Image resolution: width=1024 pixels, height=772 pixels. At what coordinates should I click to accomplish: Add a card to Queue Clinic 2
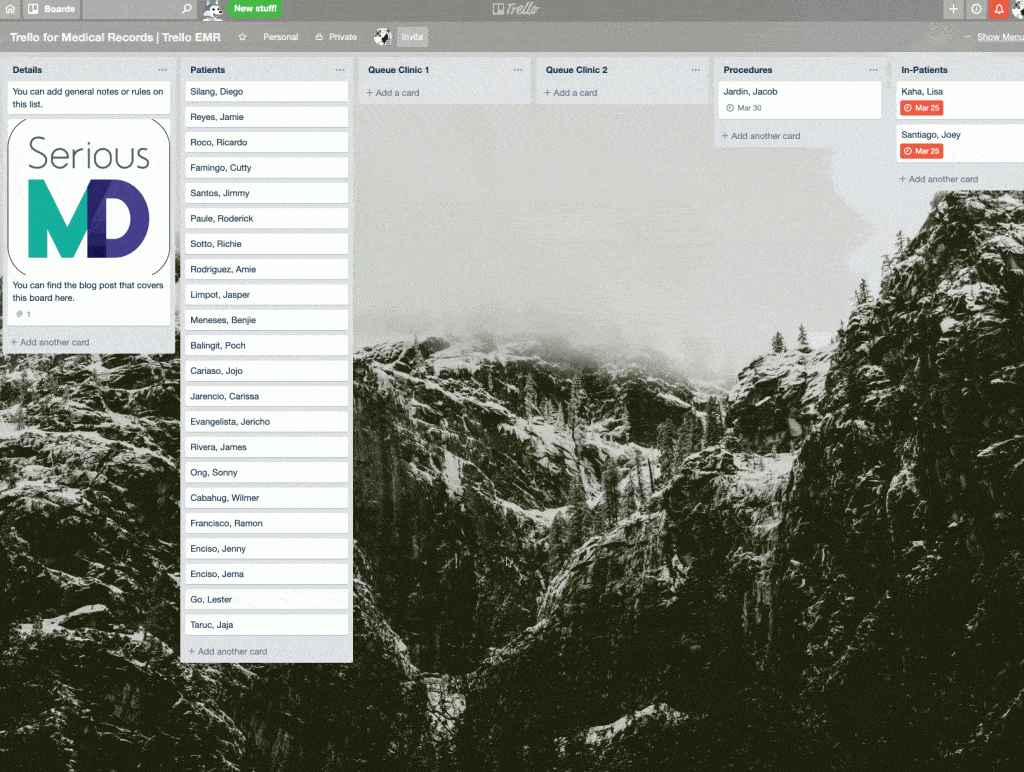[x=570, y=93]
